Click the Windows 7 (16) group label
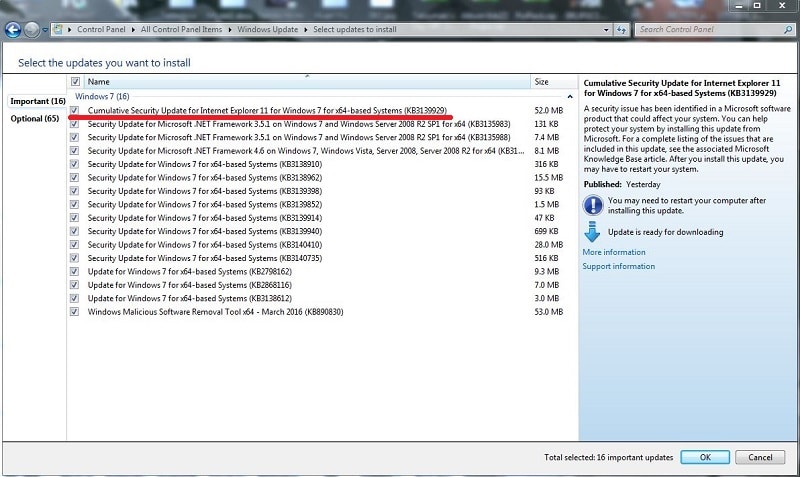Viewport: 800px width, 477px height. coord(102,96)
